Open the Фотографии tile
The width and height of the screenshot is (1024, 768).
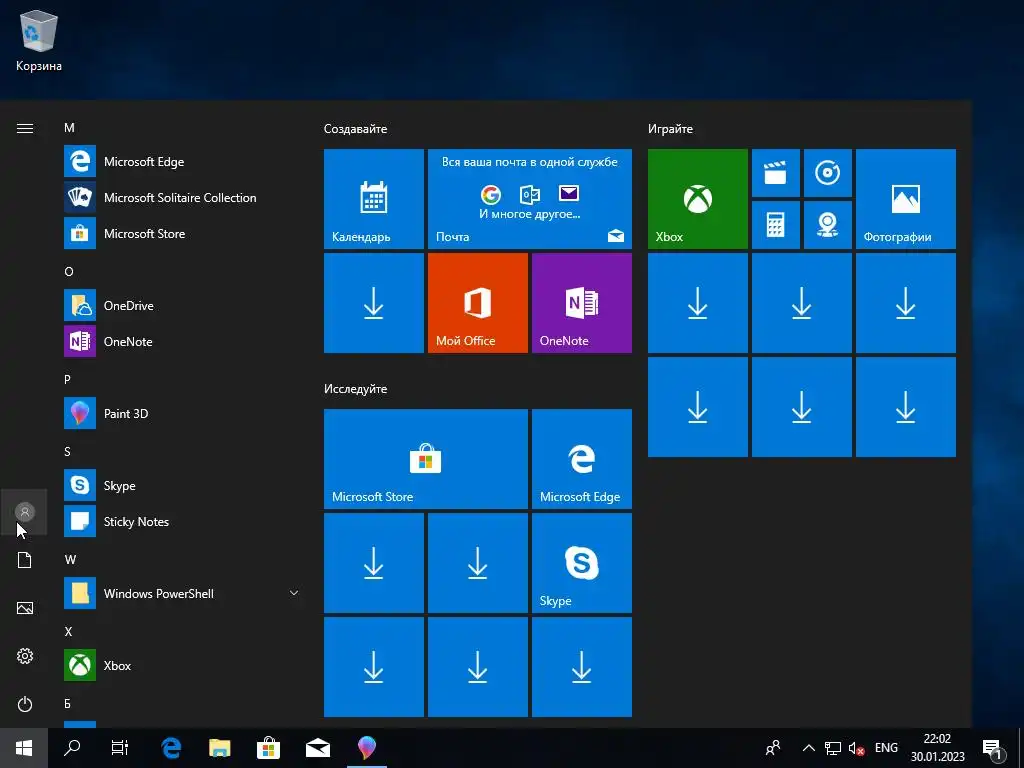coord(906,199)
